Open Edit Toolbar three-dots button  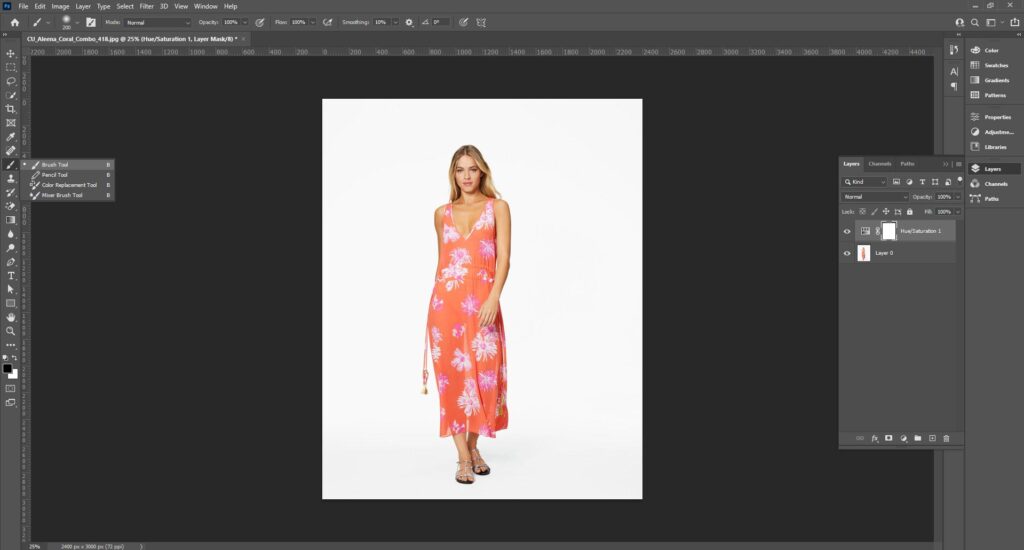10,345
